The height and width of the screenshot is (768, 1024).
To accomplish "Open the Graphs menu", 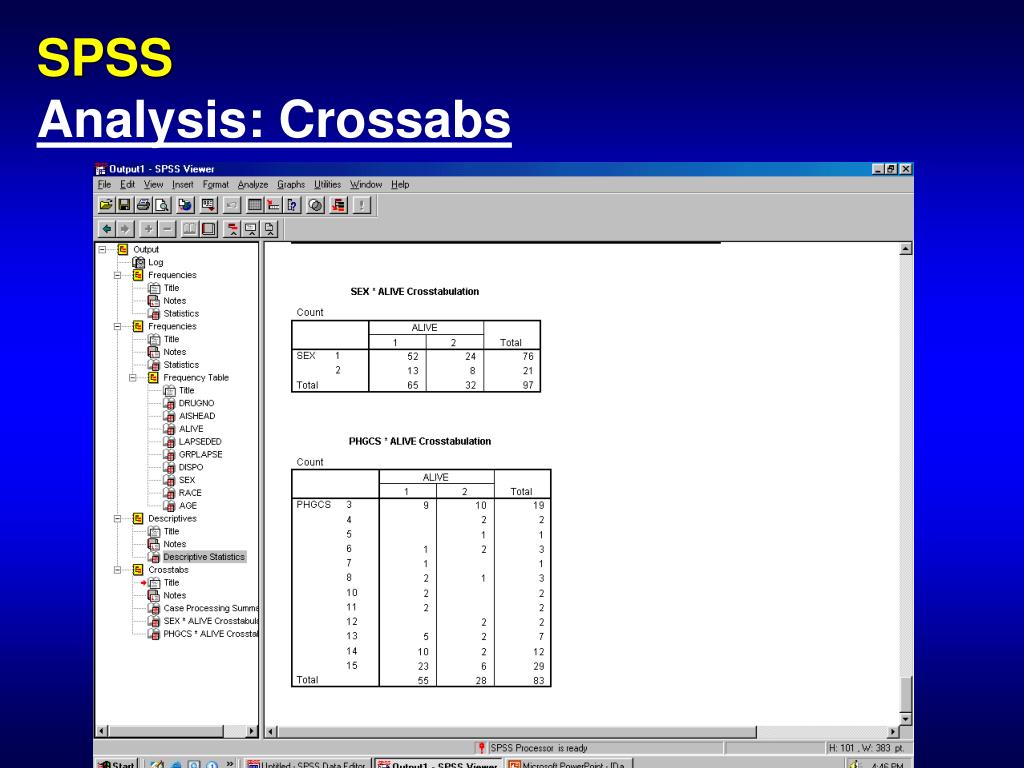I will [x=291, y=185].
